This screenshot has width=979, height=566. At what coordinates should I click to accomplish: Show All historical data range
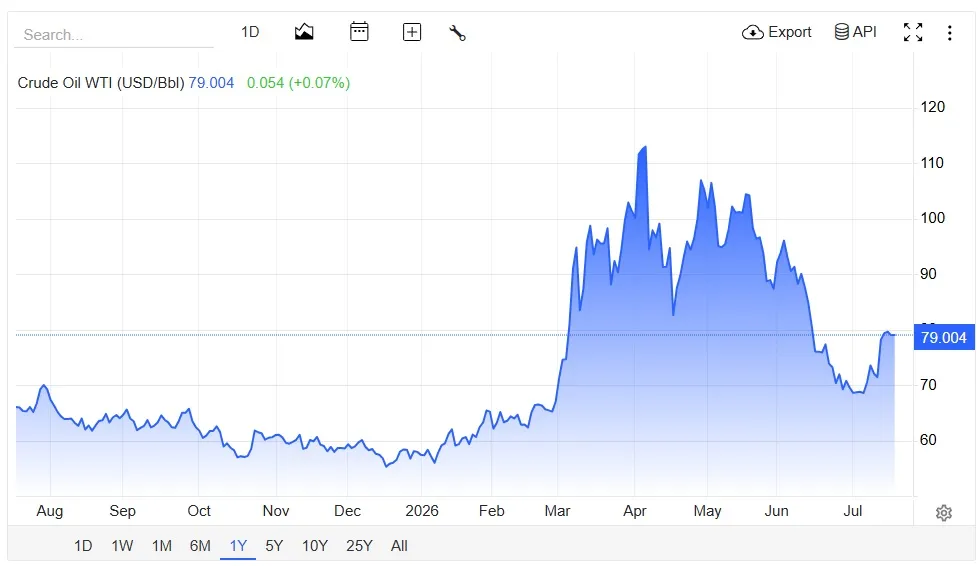(399, 546)
